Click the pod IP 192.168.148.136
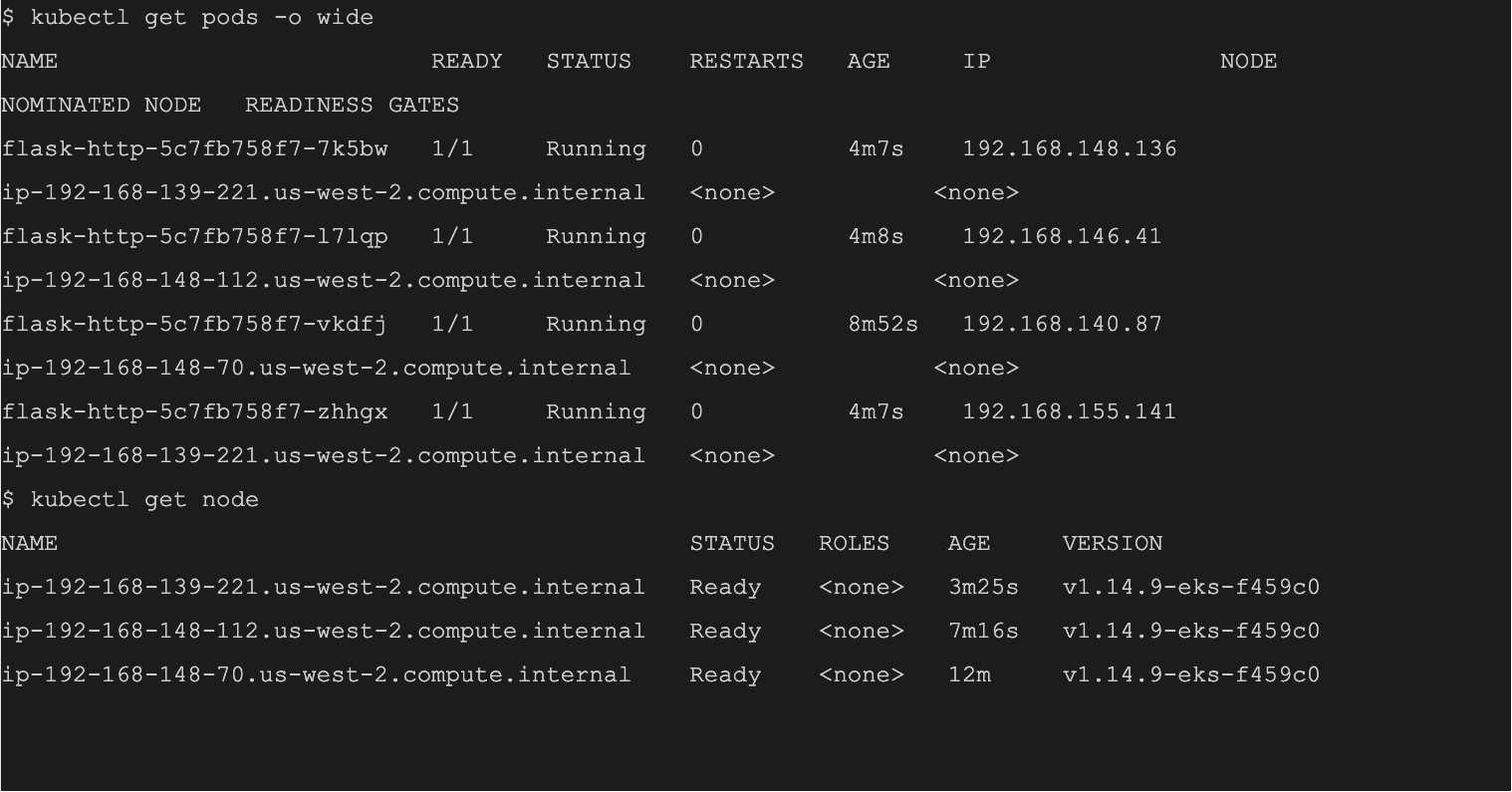This screenshot has width=1512, height=792. [x=1069, y=149]
